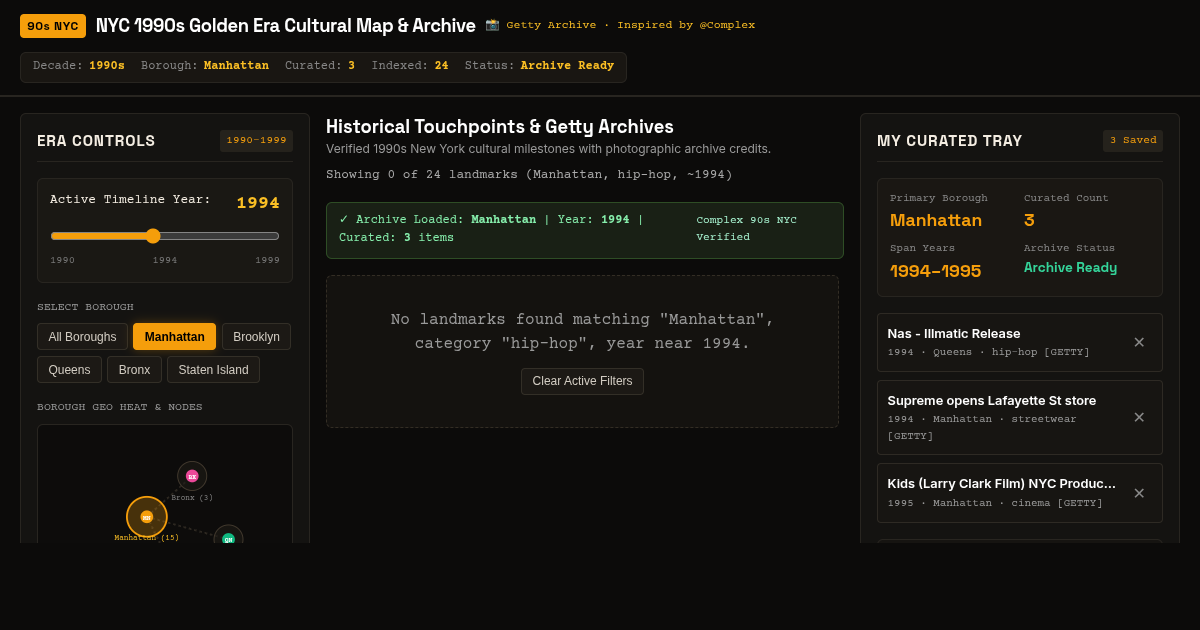This screenshot has height=630, width=1200.
Task: Select the orange Manhattan map node
Action: (147, 517)
